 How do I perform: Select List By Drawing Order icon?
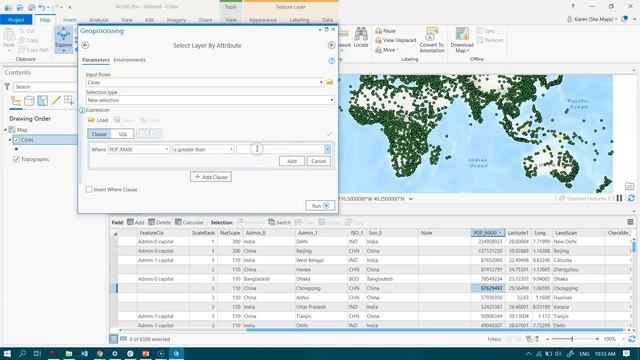click(x=16, y=100)
